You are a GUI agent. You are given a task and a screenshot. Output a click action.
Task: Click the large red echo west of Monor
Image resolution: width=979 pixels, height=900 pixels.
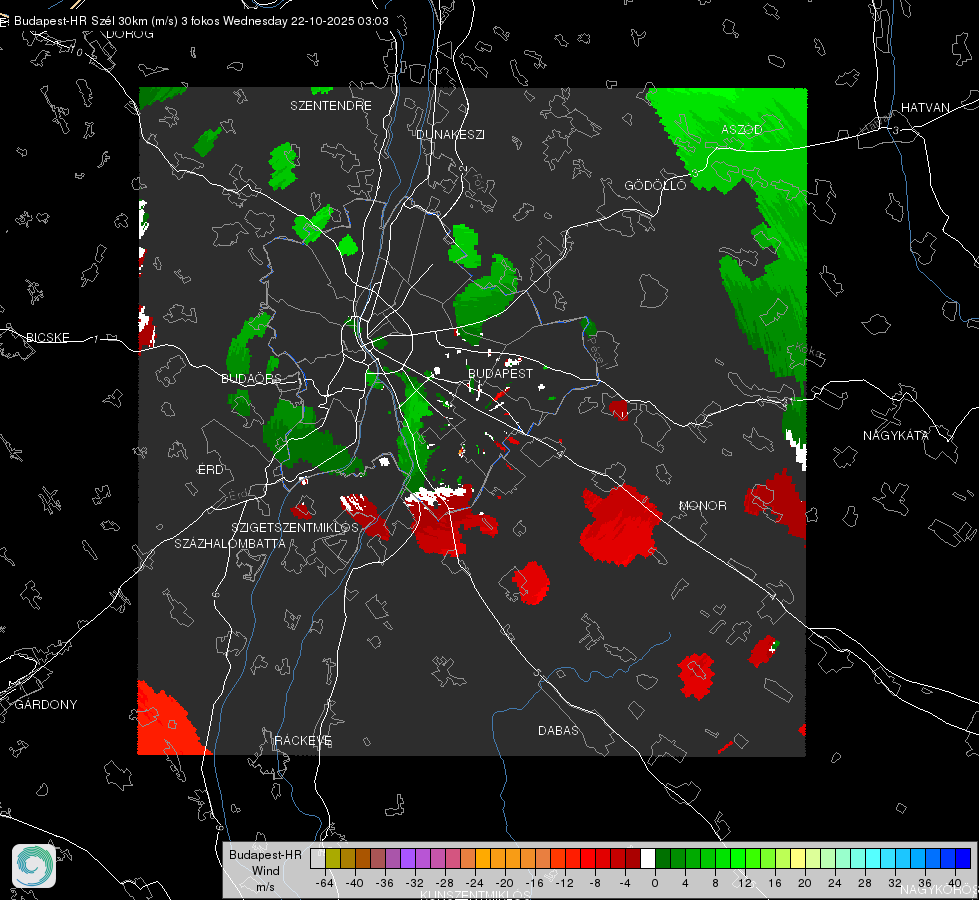(621, 525)
